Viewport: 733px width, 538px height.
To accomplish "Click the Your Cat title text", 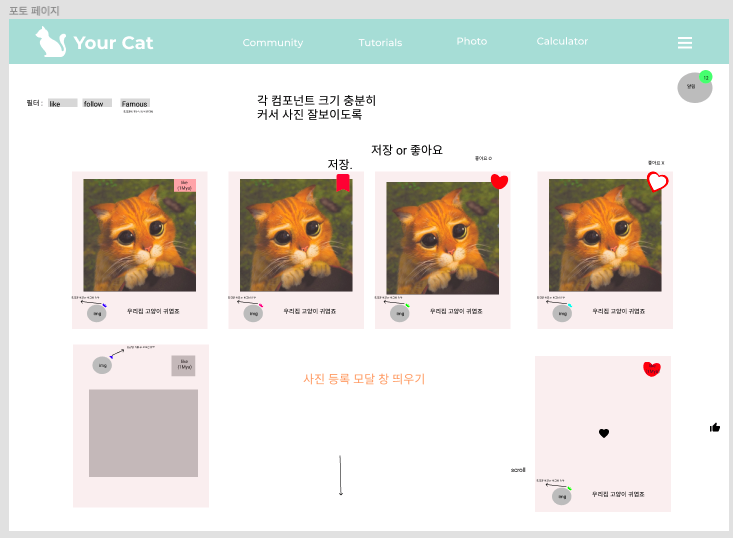I will 114,43.
